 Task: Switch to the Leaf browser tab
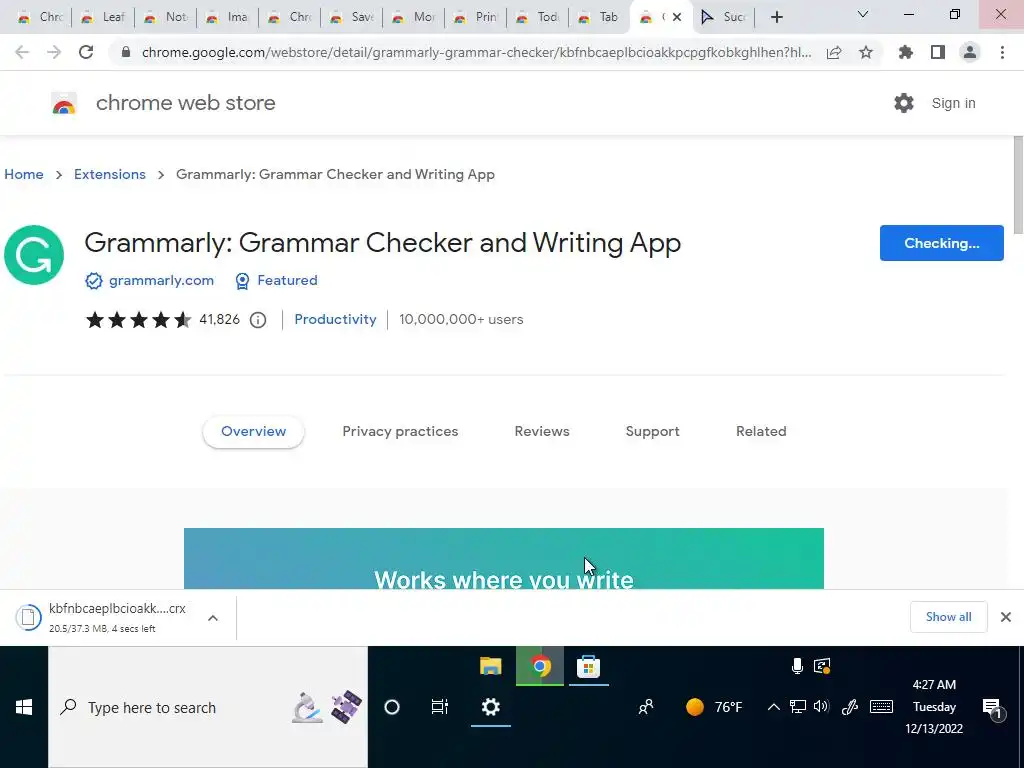(103, 17)
